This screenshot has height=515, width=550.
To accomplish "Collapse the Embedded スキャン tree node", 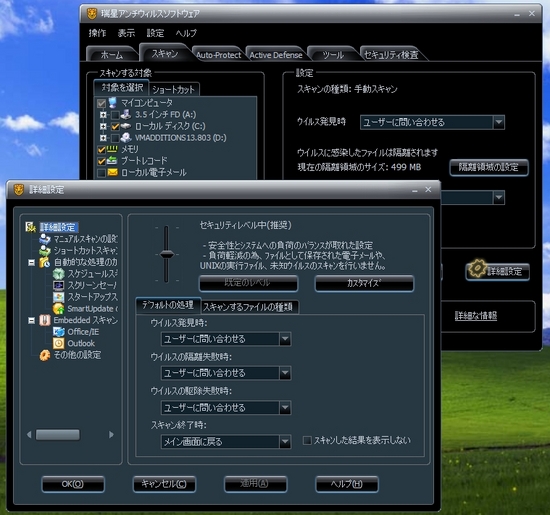I will tap(32, 320).
